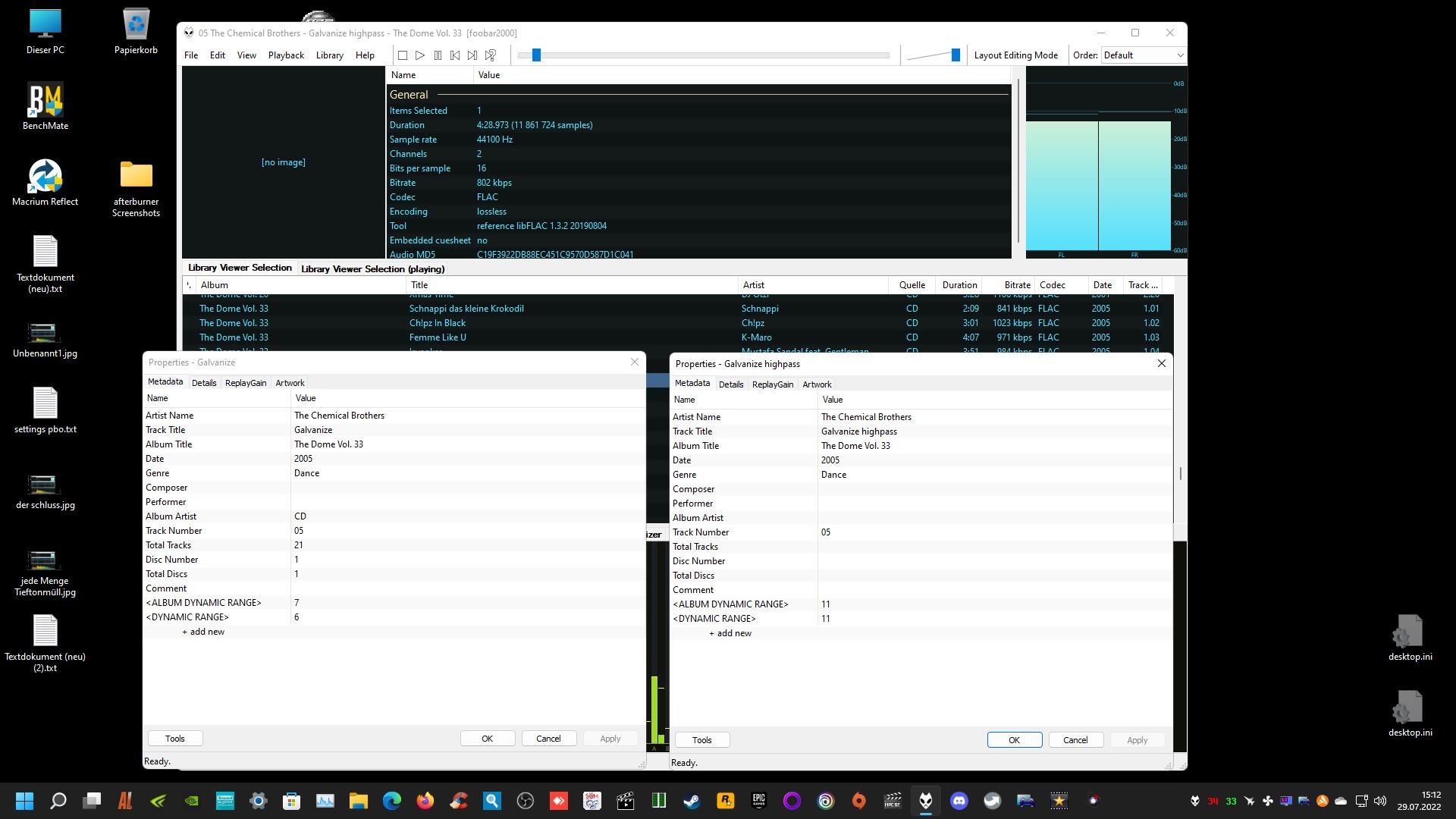The height and width of the screenshot is (819, 1456).
Task: Open Epic Games launcher from taskbar
Action: click(758, 801)
